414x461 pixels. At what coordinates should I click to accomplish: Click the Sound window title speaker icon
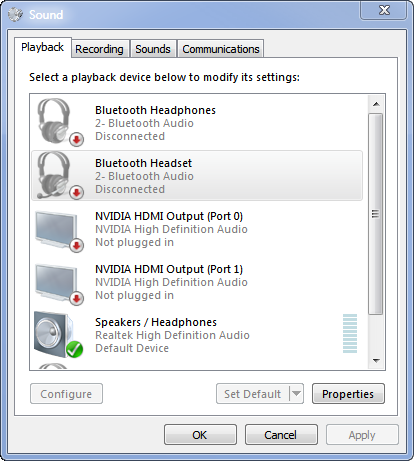point(15,14)
